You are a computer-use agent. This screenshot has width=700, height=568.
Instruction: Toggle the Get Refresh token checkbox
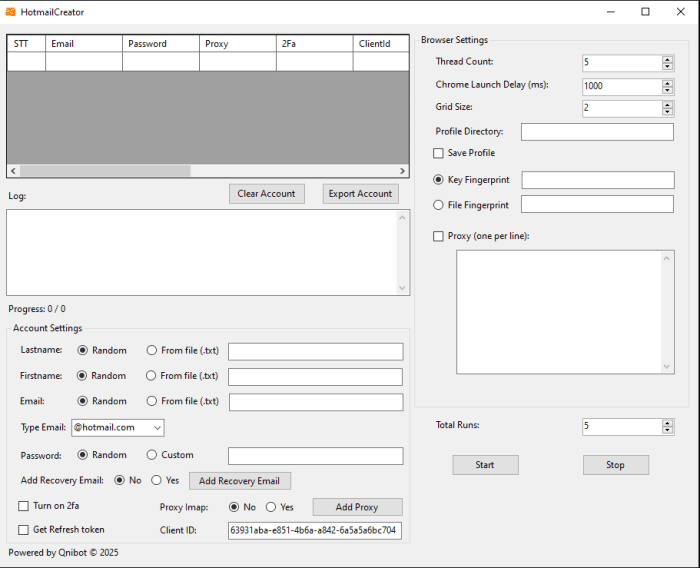pos(23,530)
